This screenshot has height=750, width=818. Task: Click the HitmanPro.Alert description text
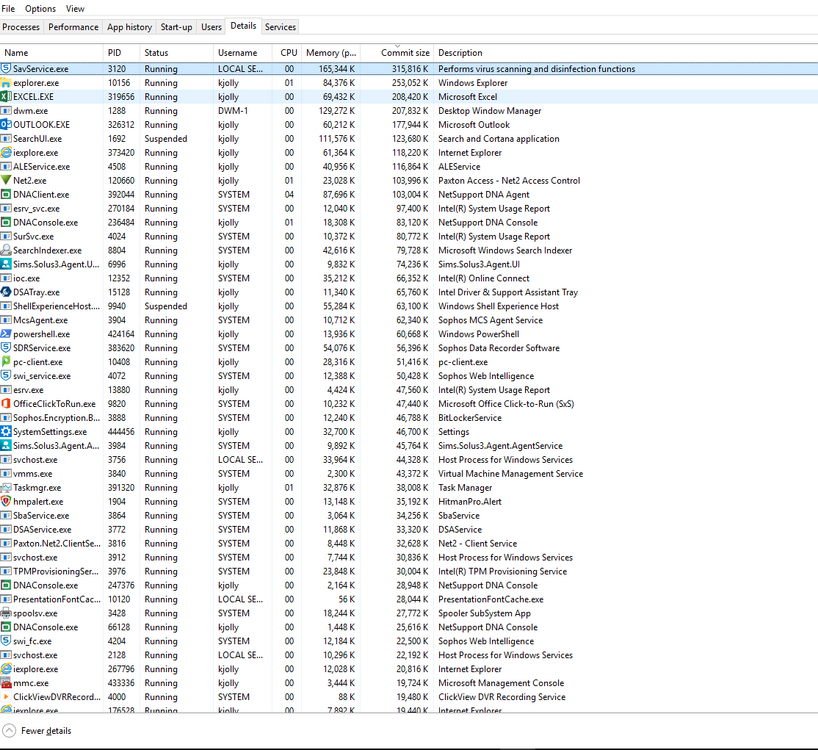pyautogui.click(x=470, y=502)
